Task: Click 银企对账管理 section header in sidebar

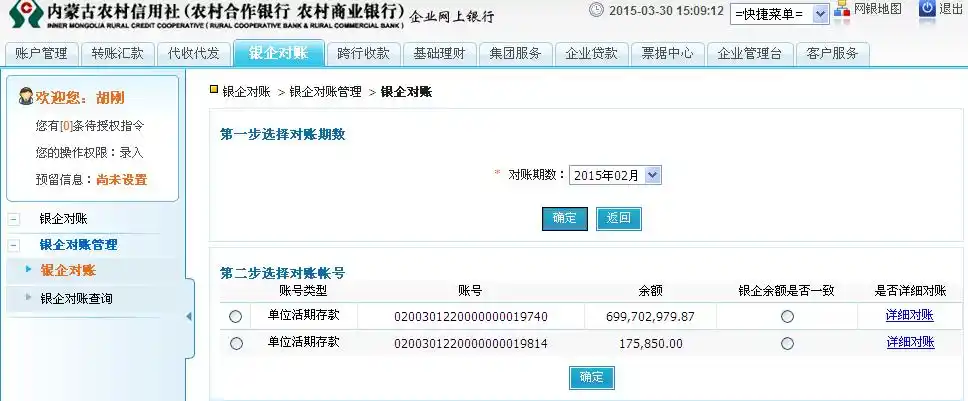Action: click(78, 245)
